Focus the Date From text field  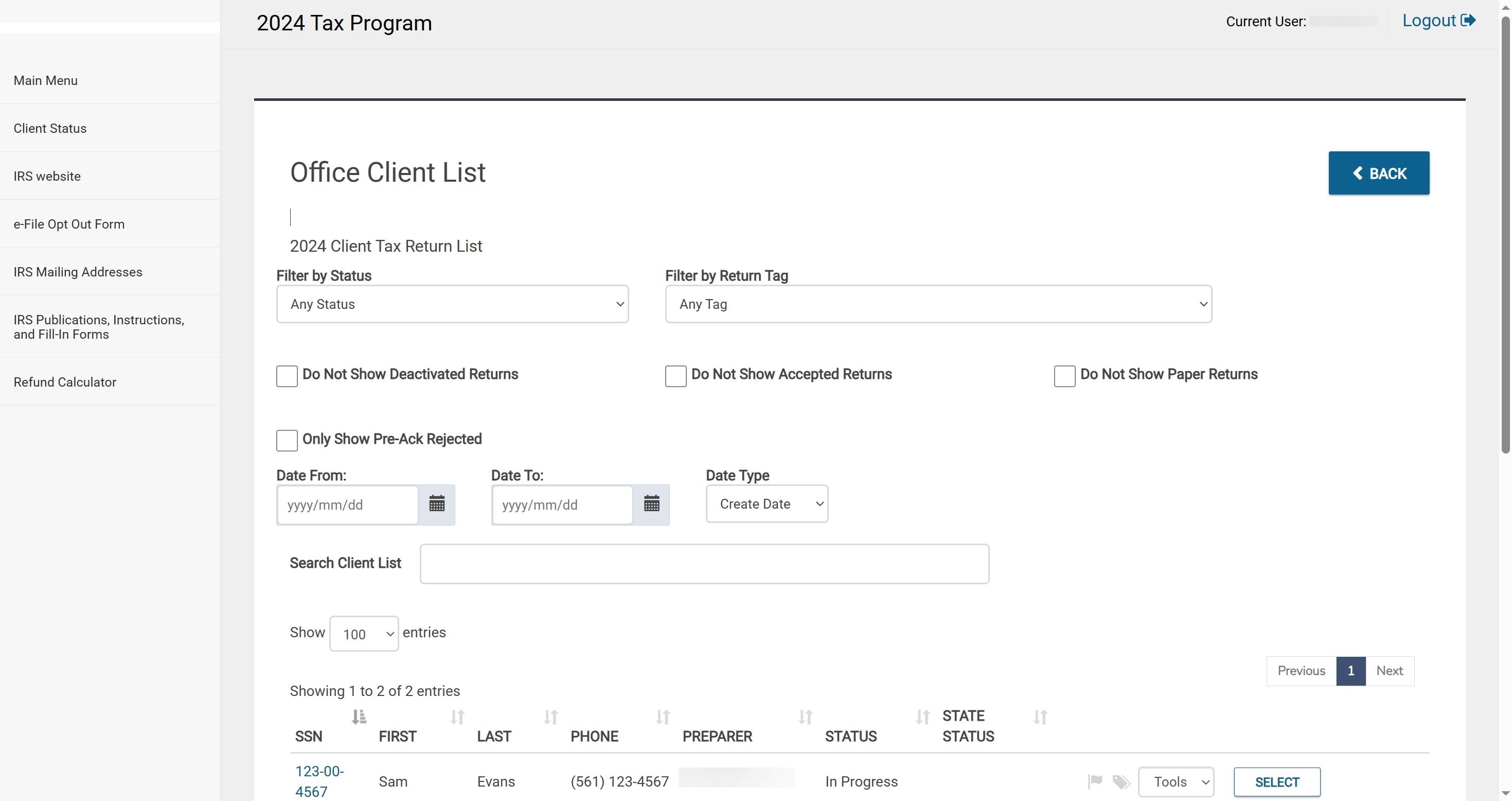pyautogui.click(x=347, y=505)
